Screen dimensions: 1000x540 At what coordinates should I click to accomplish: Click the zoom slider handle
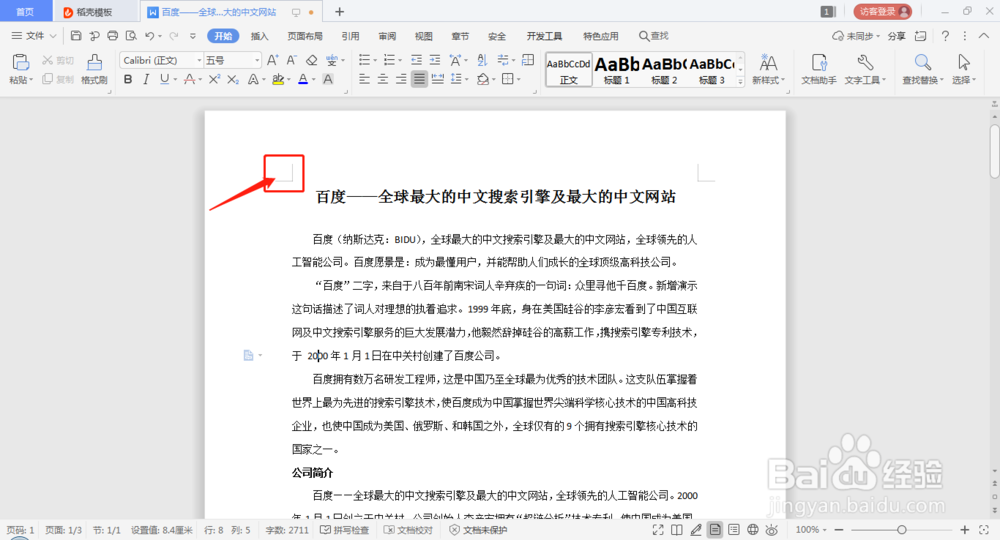click(901, 530)
